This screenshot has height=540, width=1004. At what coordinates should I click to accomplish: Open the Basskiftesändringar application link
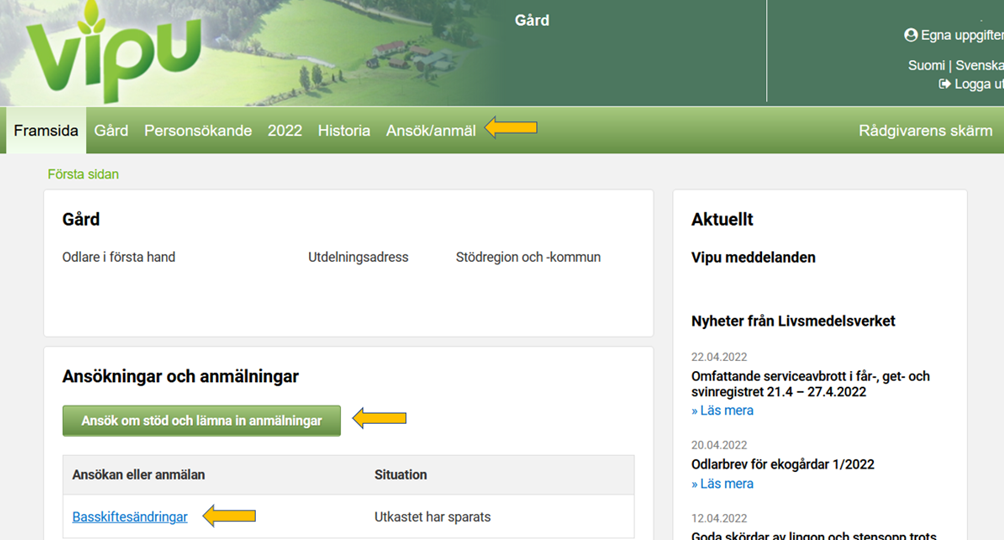pos(130,517)
